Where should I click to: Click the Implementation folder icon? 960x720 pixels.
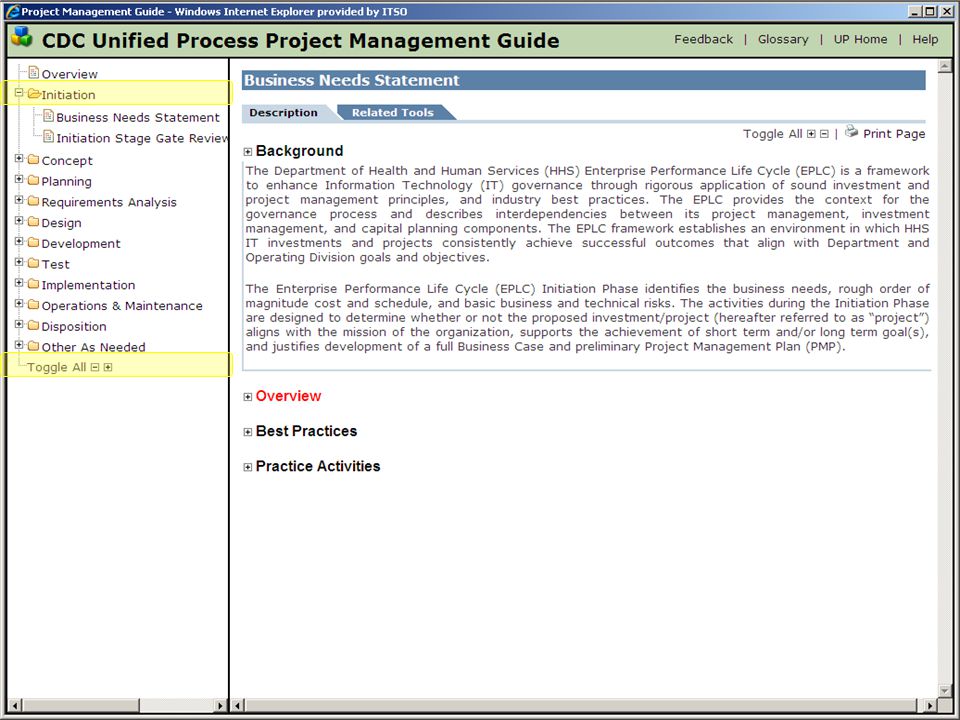pyautogui.click(x=34, y=284)
